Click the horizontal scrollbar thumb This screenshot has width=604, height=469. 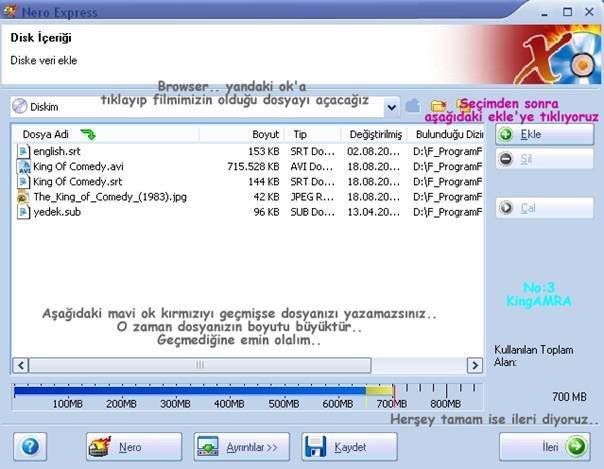(x=200, y=365)
